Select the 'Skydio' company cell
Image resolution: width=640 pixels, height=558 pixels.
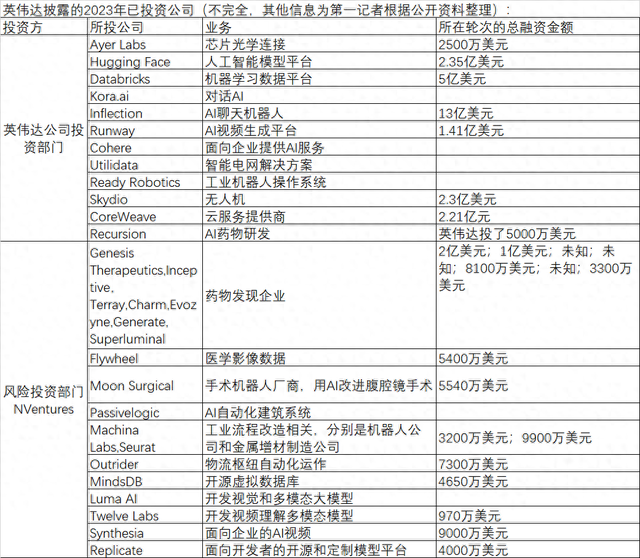(145, 199)
